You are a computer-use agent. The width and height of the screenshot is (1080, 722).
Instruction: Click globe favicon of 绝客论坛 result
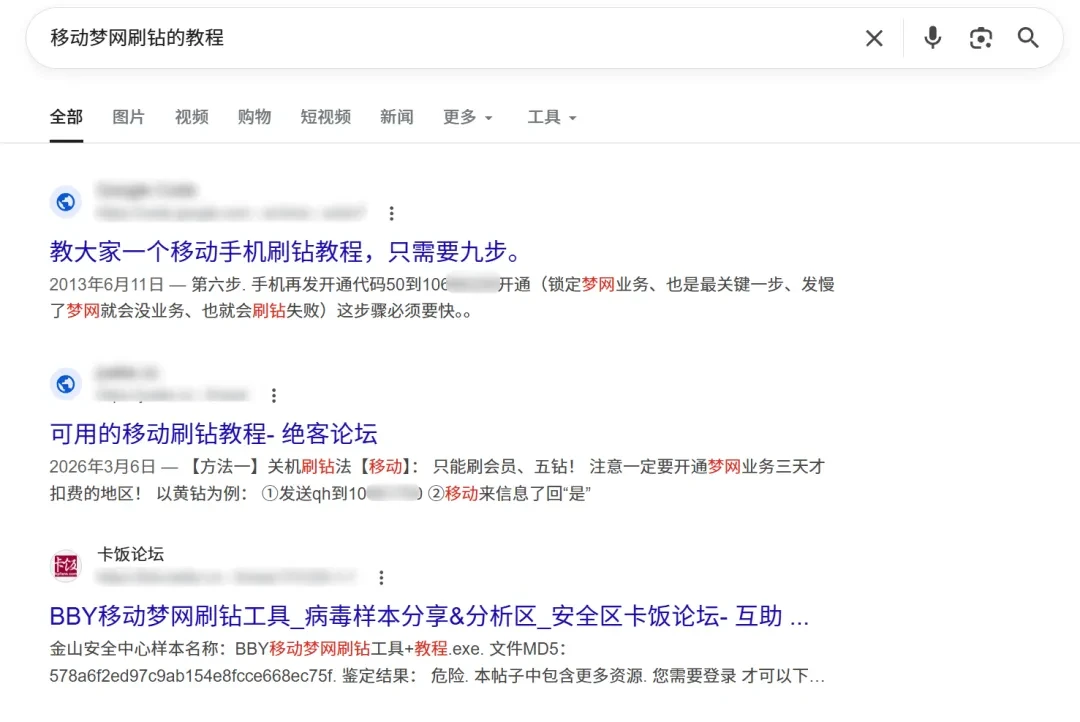click(x=66, y=384)
